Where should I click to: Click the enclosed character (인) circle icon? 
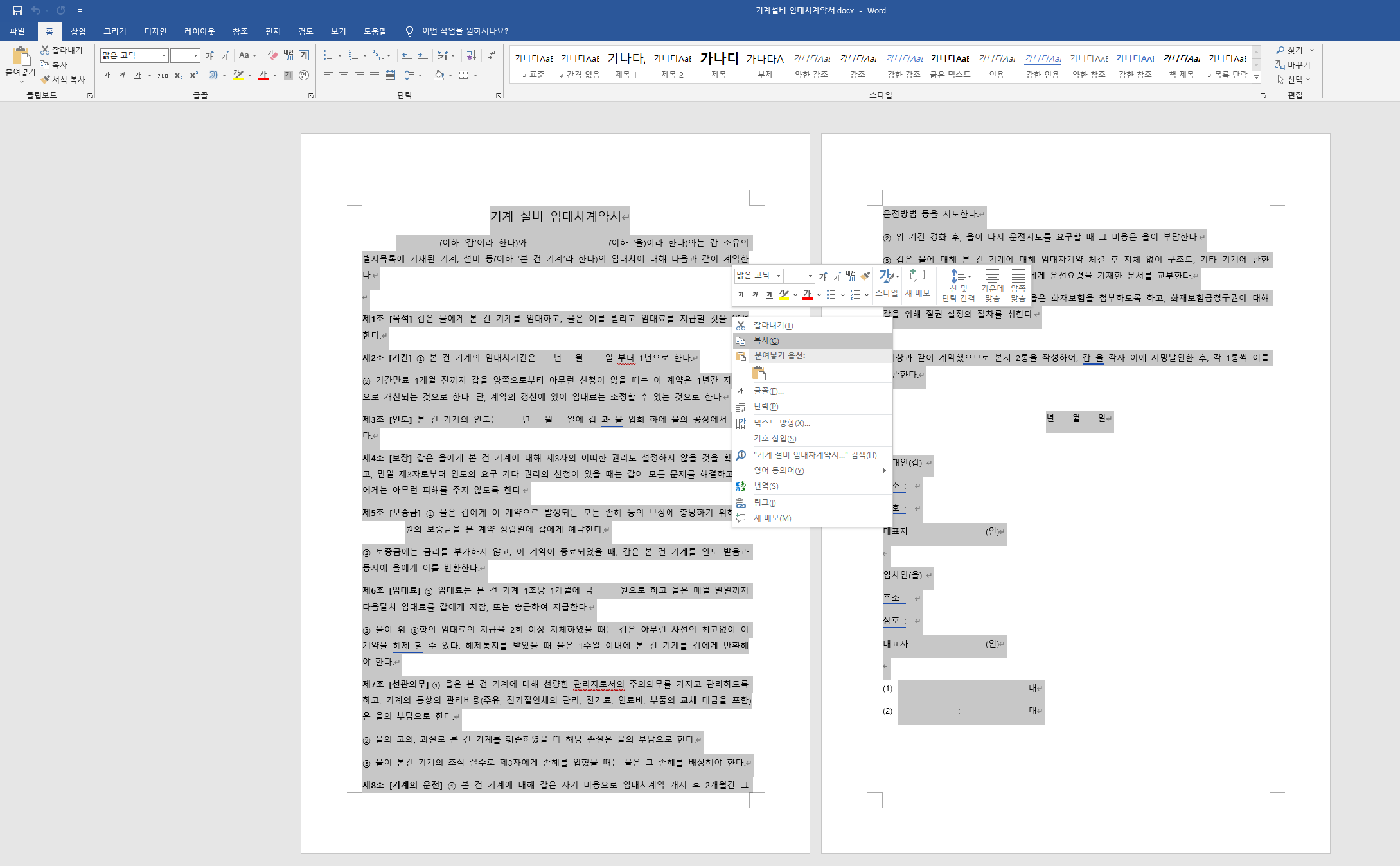coord(304,75)
